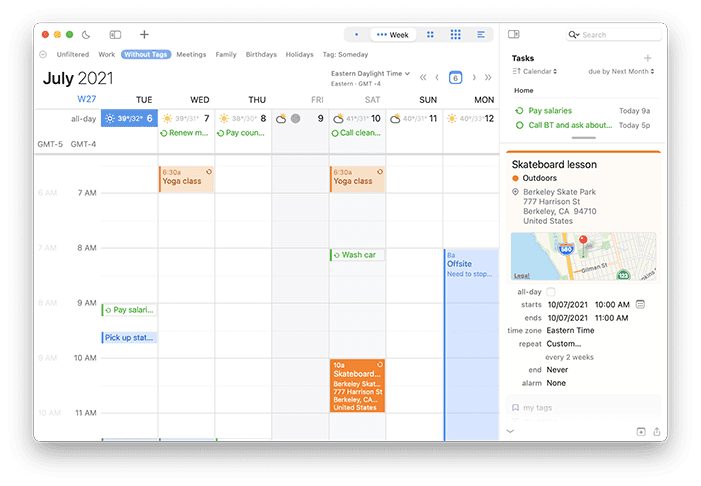This screenshot has width=701, height=486.
Task: Collapse the calendar set bar icon
Action: click(x=43, y=55)
